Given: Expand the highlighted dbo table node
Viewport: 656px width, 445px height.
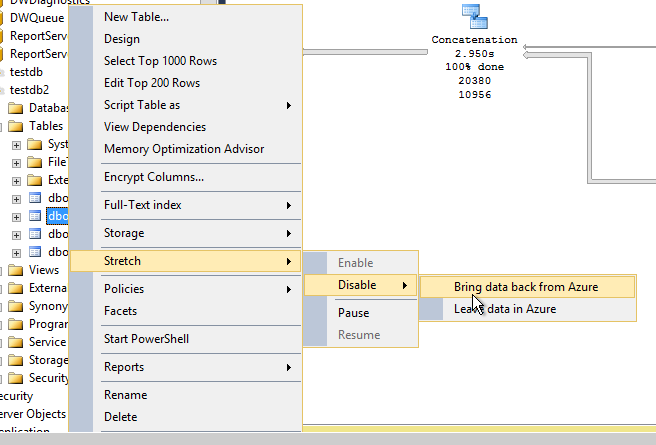Looking at the screenshot, I should coord(16,216).
